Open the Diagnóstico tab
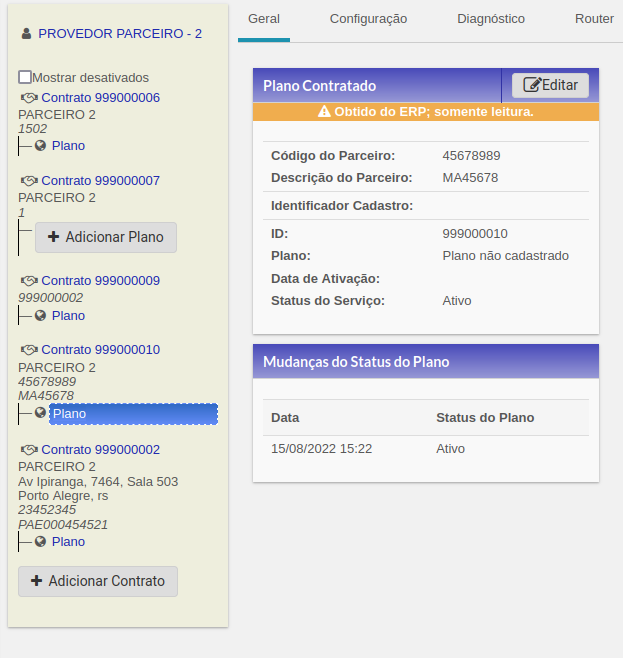 pyautogui.click(x=491, y=19)
